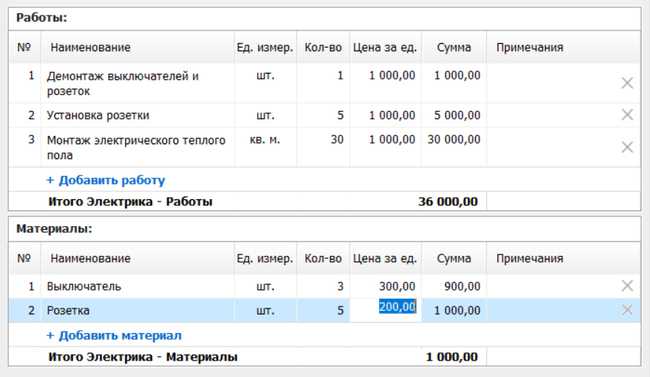Remove the Установка розетки work row
The height and width of the screenshot is (377, 650).
[627, 114]
